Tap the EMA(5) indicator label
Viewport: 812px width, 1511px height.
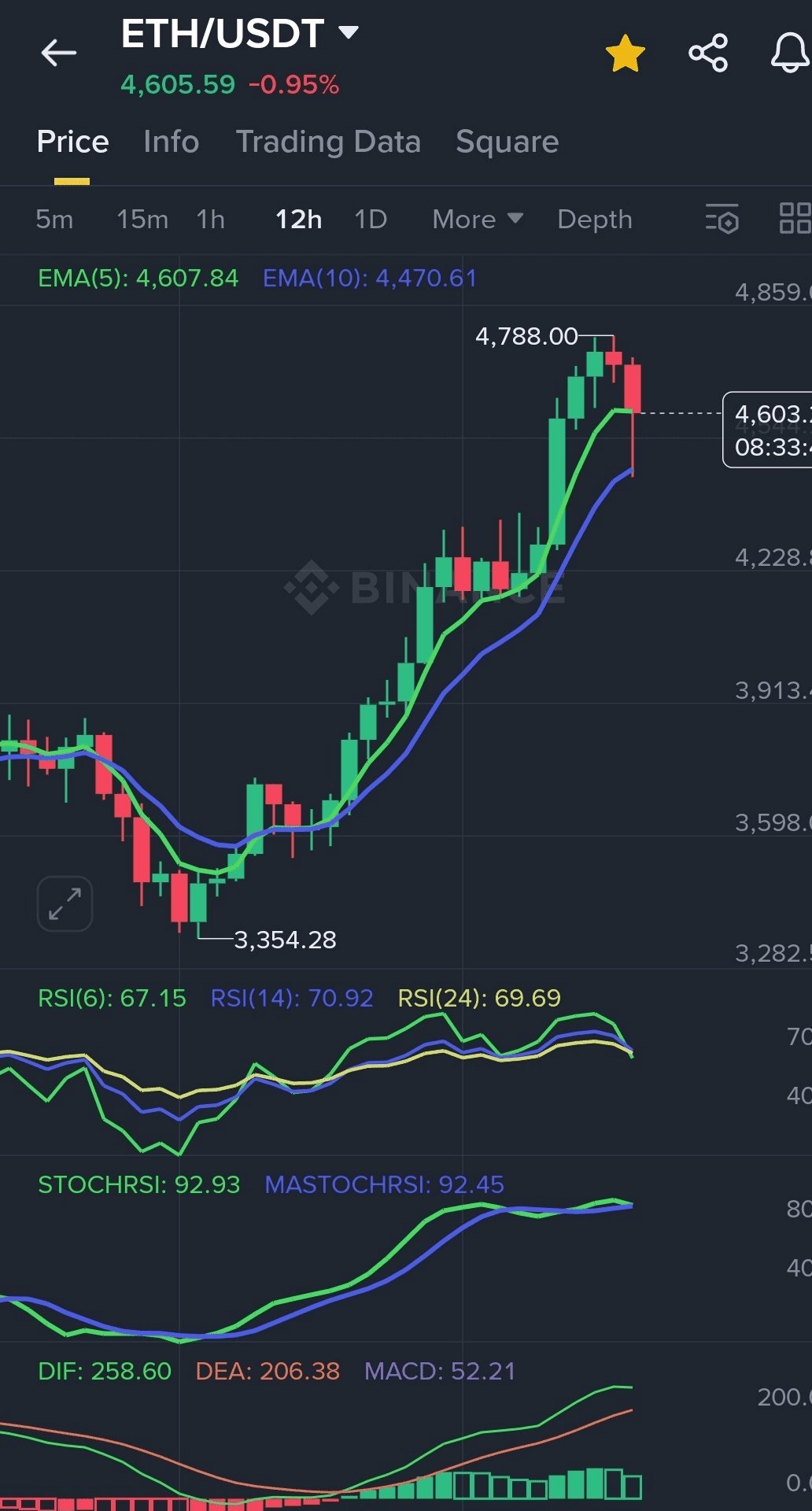pos(138,278)
